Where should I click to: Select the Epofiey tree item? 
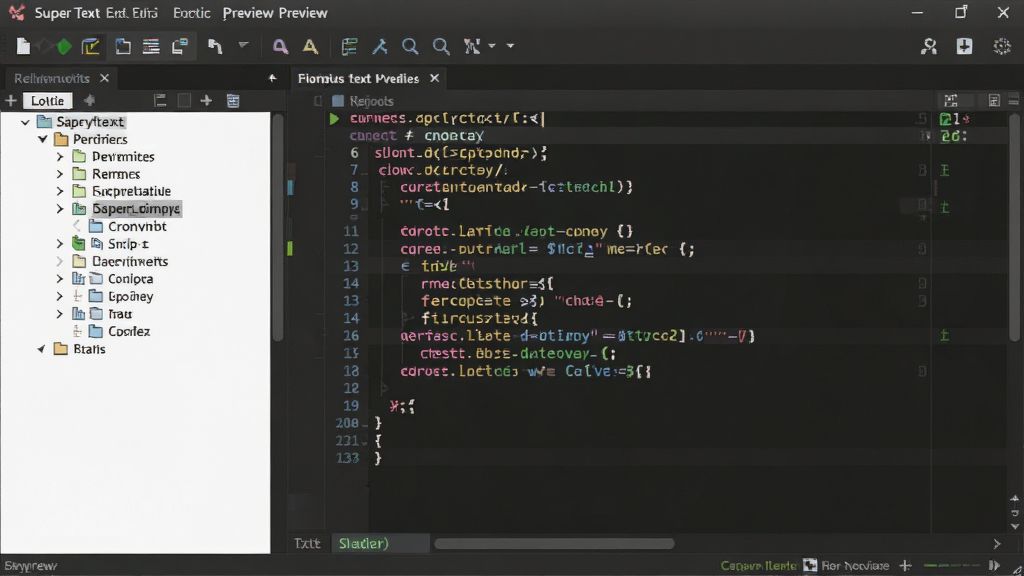point(131,296)
